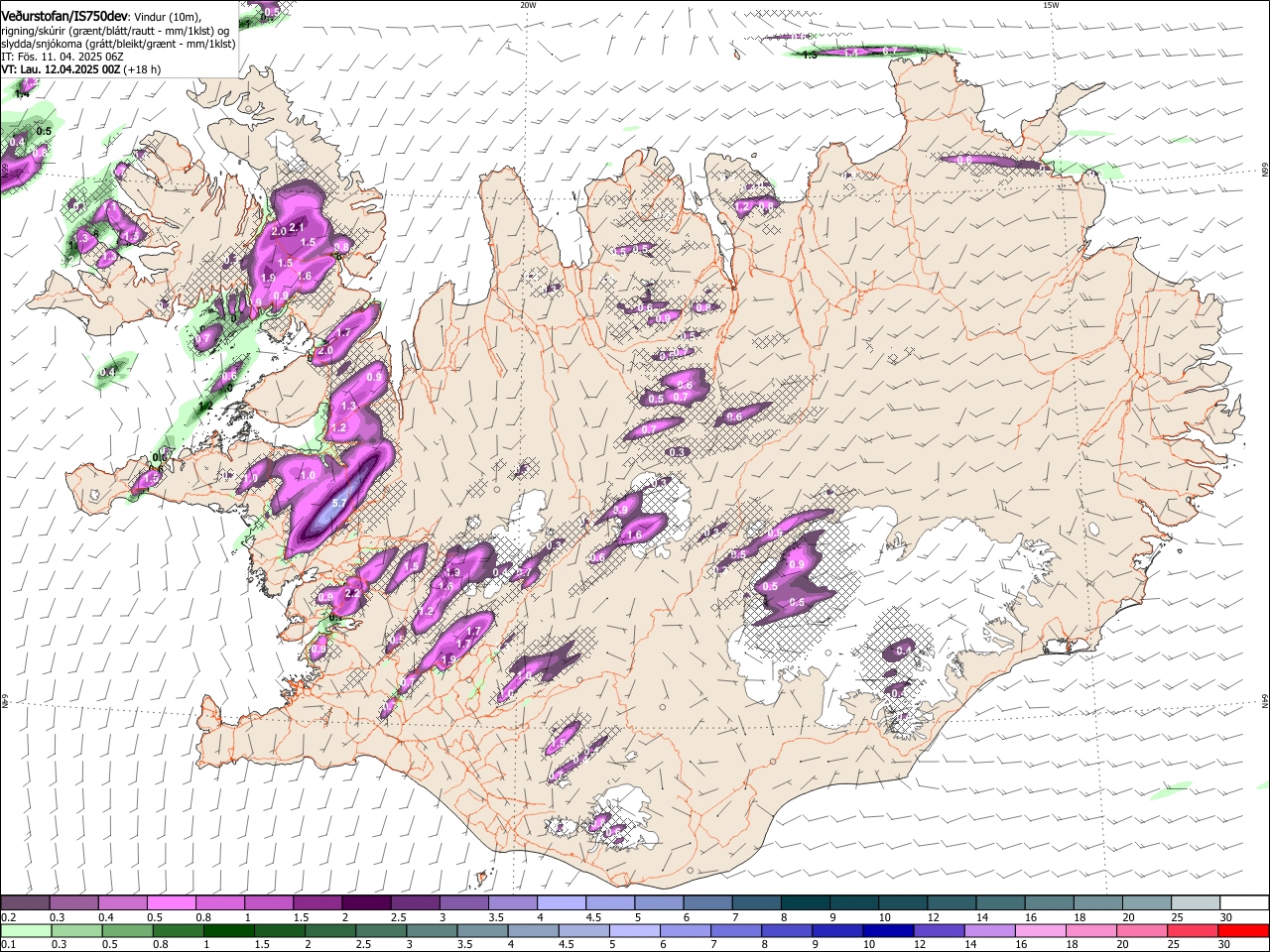This screenshot has height=952, width=1270.
Task: Select the darkest green swatch labeled 1 in lower legend
Action: (229, 930)
